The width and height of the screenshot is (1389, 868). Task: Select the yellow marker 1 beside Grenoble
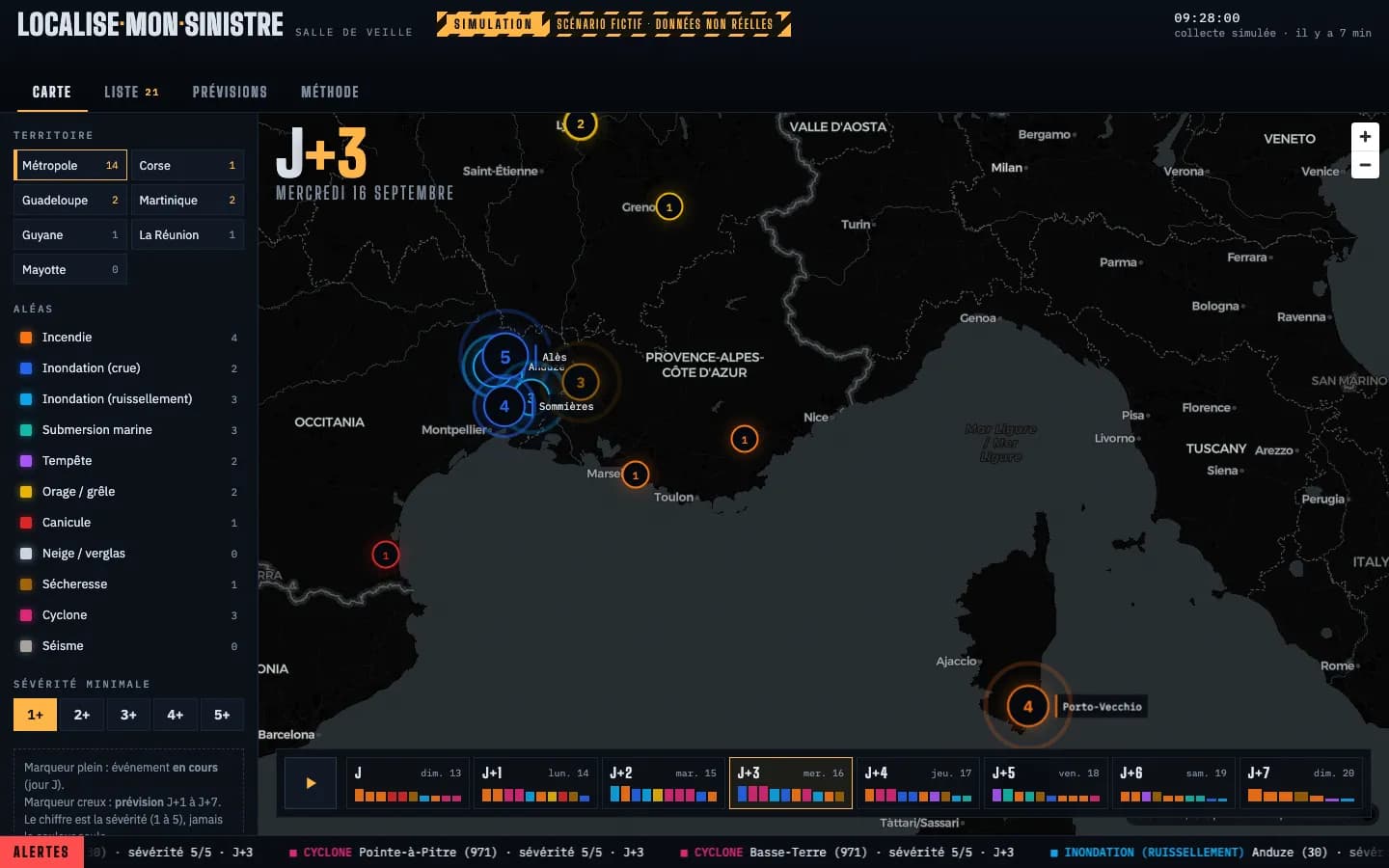pos(668,206)
